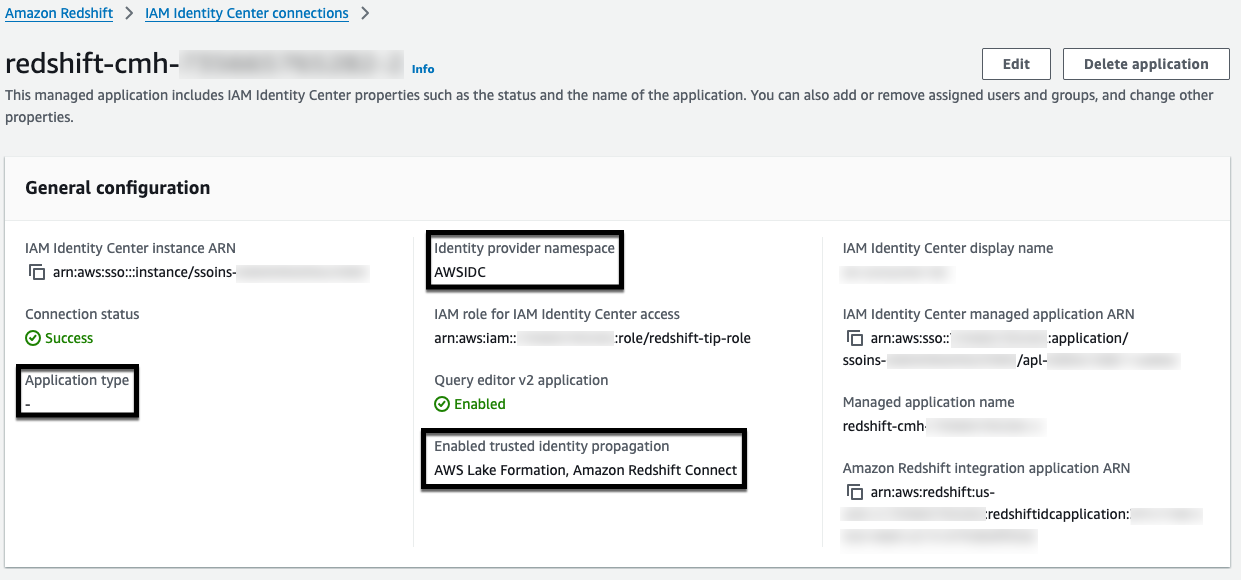Click the IAM Identity Center instance ARN label
The image size is (1241, 580).
pos(131,248)
